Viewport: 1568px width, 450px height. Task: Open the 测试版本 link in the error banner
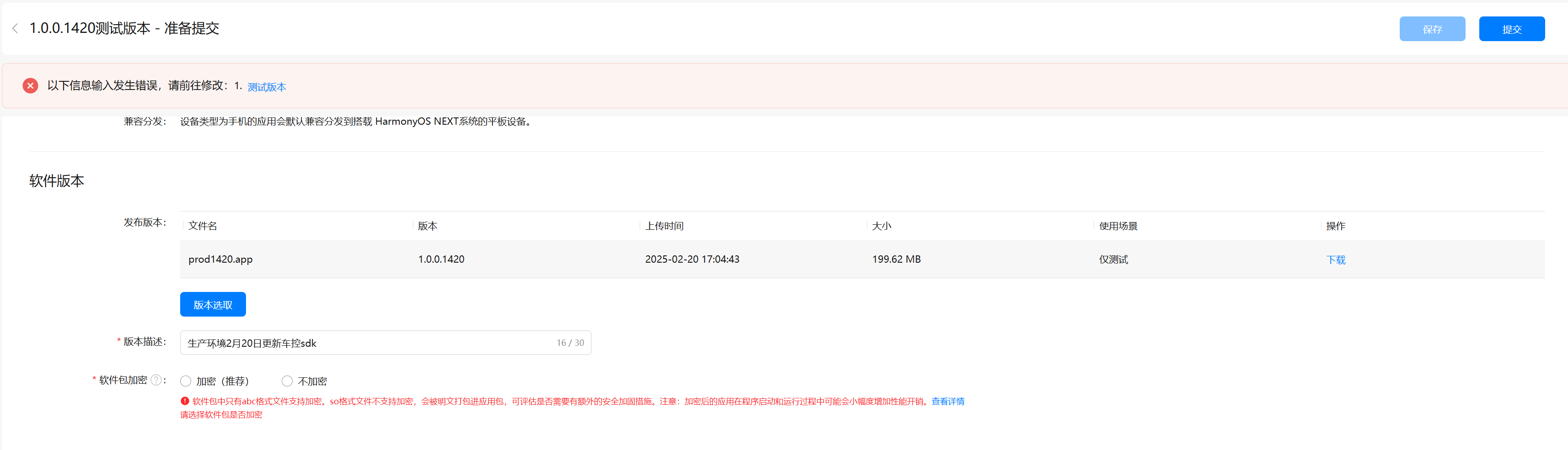[x=267, y=87]
